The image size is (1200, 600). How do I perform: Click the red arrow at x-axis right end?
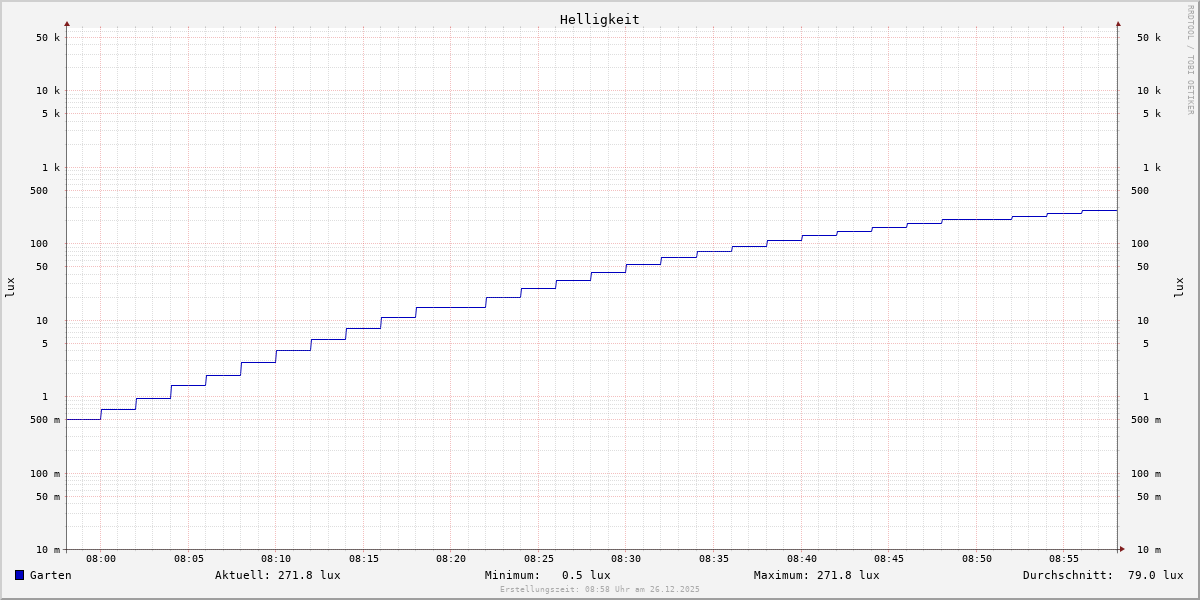click(x=1122, y=549)
